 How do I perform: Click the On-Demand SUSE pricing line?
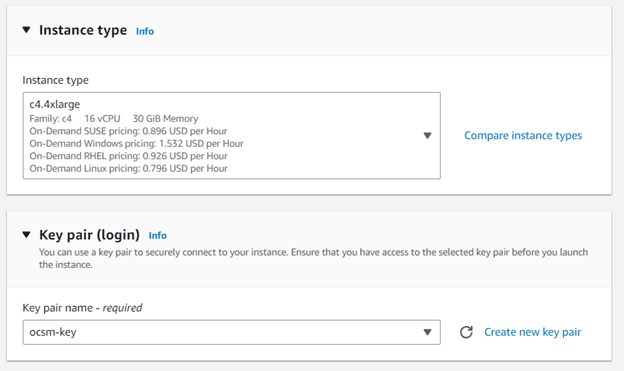[x=128, y=131]
